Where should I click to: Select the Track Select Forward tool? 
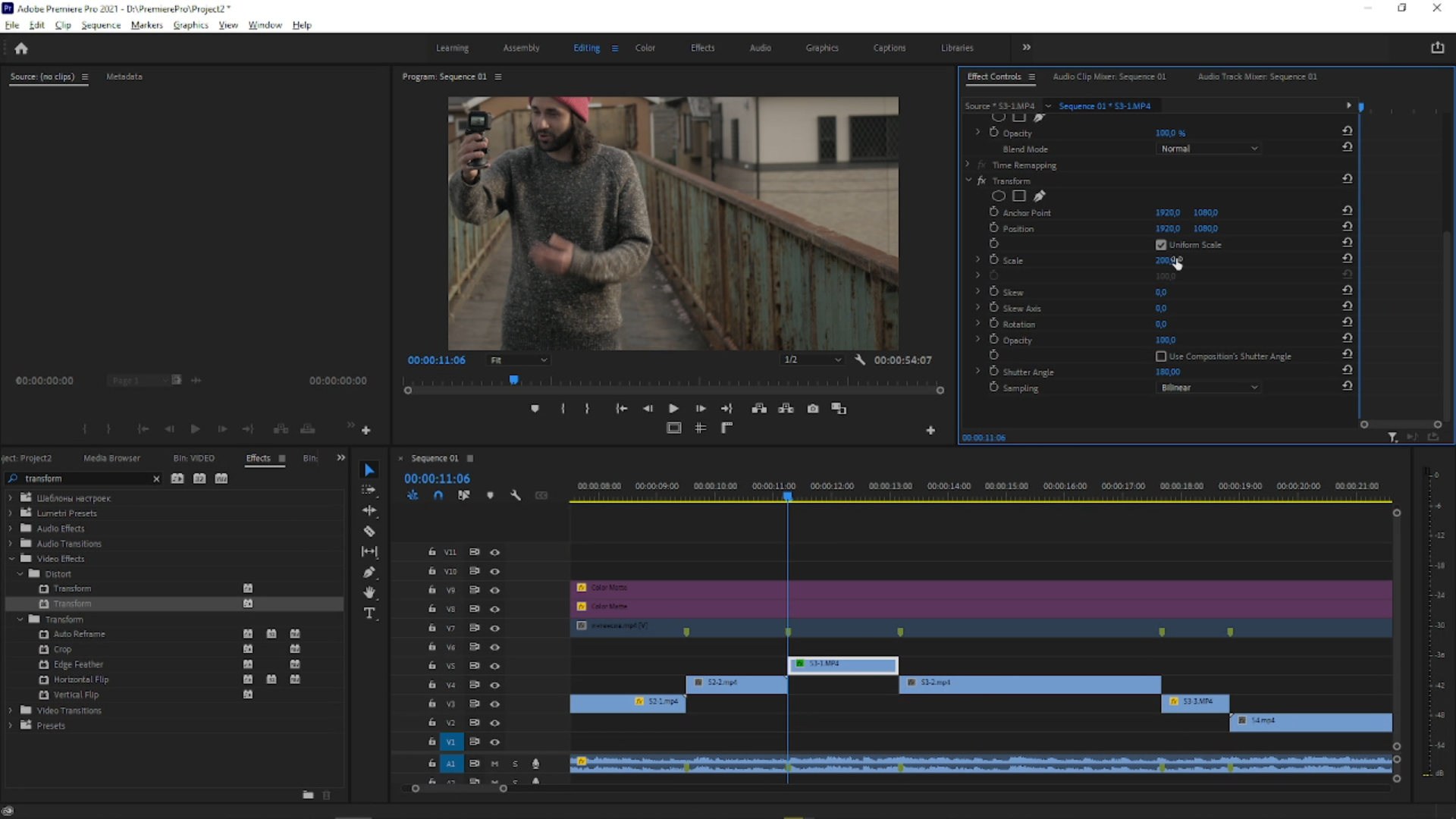click(369, 490)
